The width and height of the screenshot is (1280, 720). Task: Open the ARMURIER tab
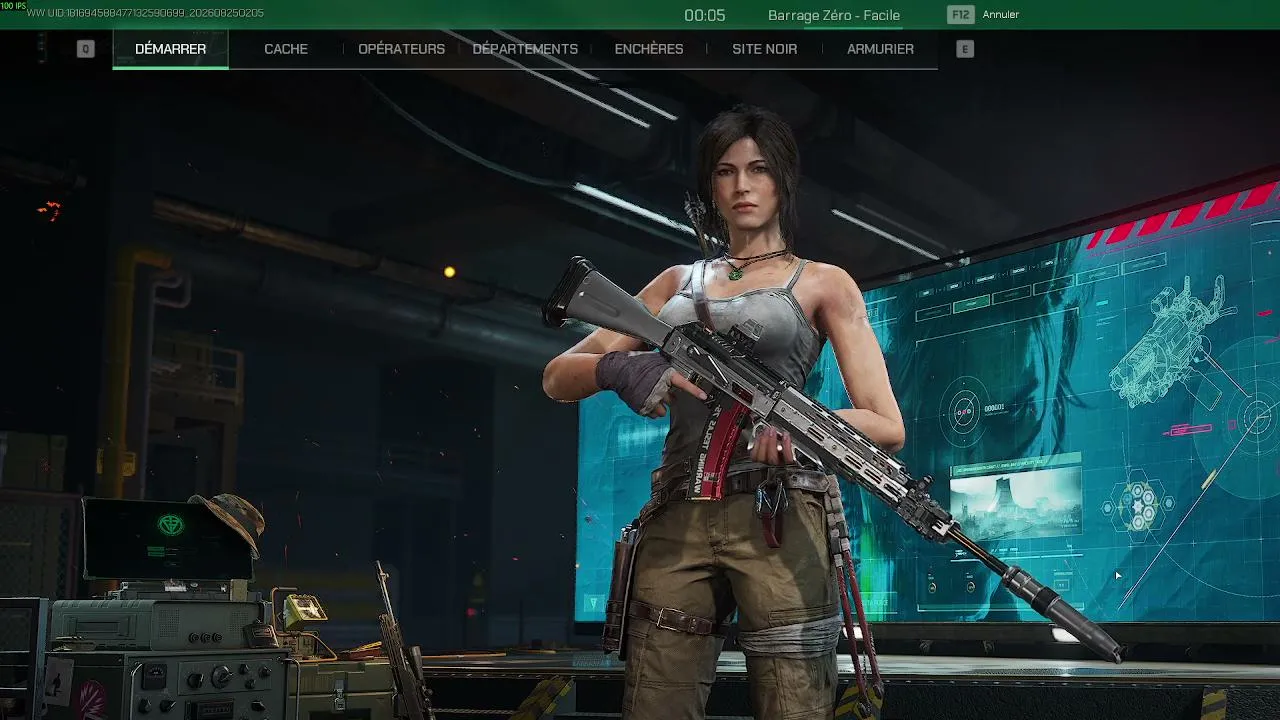click(880, 49)
